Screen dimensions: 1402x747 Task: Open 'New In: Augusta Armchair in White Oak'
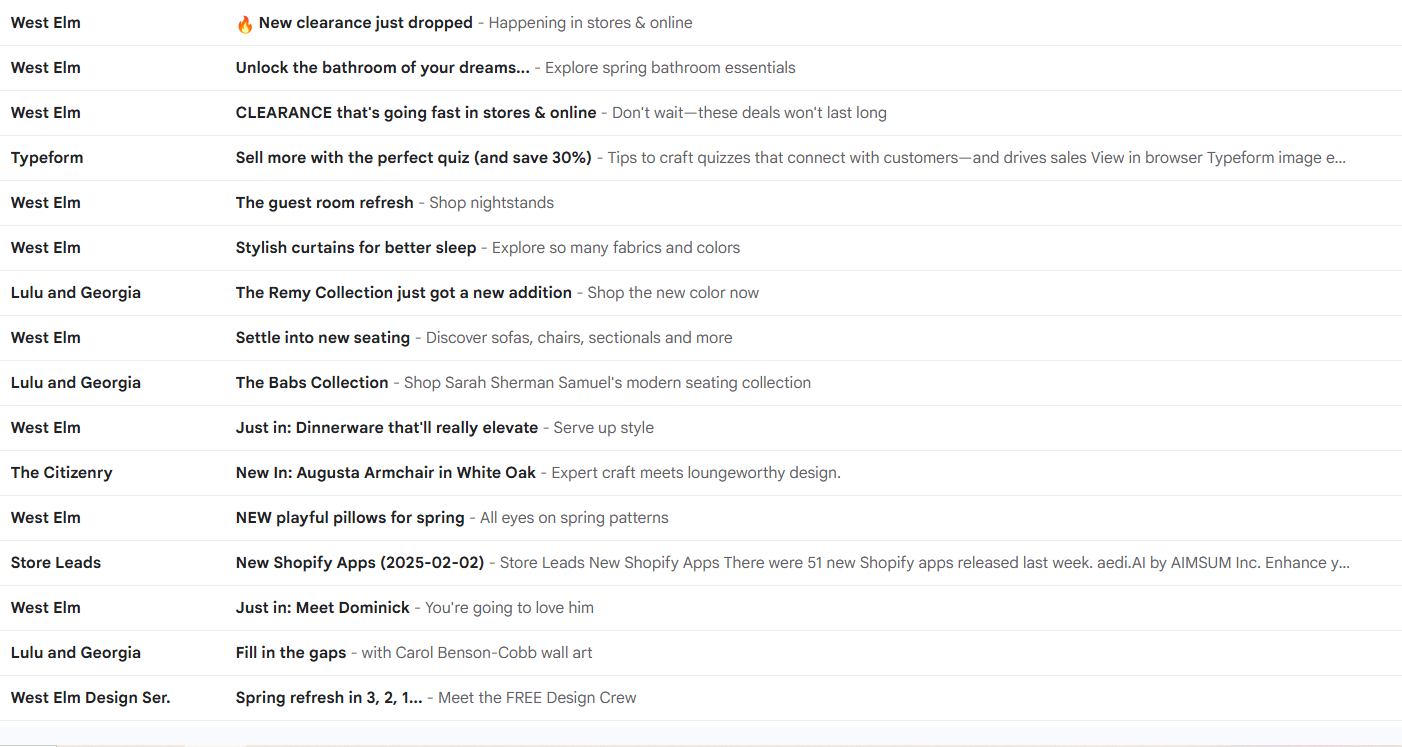click(x=386, y=473)
